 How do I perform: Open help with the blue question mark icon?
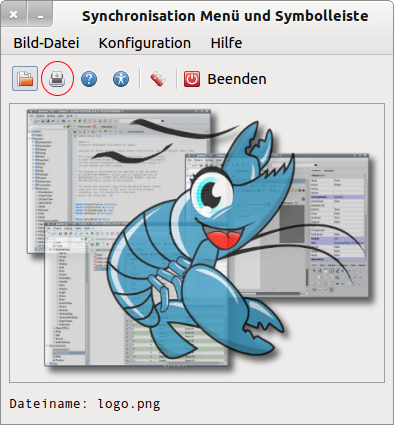coord(89,79)
